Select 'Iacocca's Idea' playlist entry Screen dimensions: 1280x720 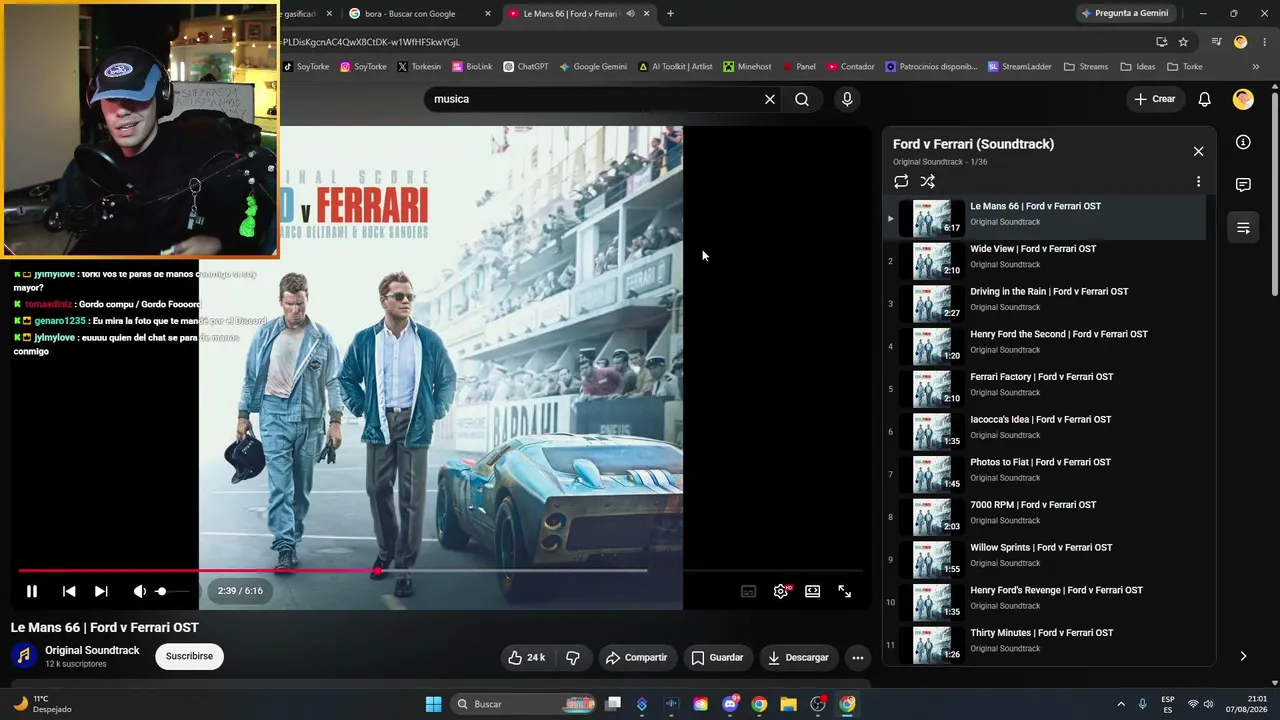click(1045, 432)
